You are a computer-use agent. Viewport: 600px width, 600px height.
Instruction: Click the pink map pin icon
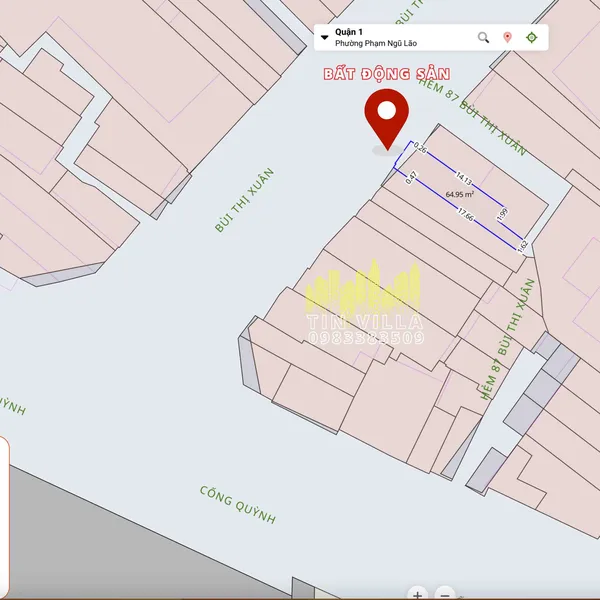507,38
